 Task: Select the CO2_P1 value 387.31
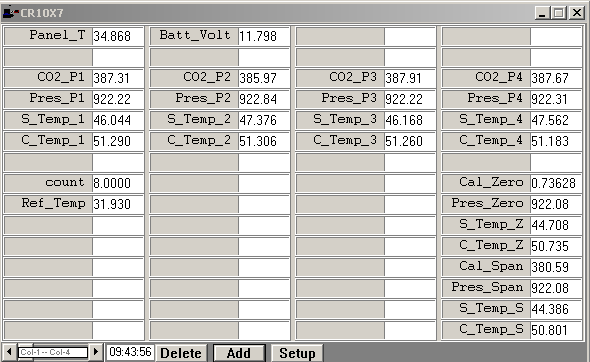point(118,78)
